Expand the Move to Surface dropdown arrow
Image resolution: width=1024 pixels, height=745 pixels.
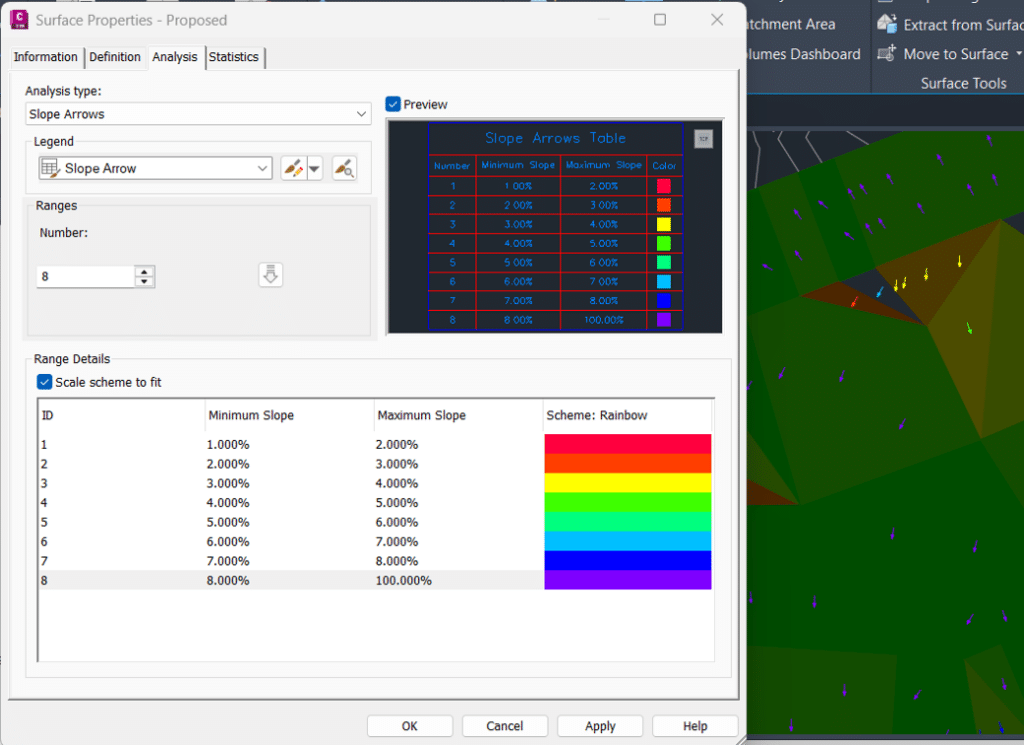[1019, 54]
